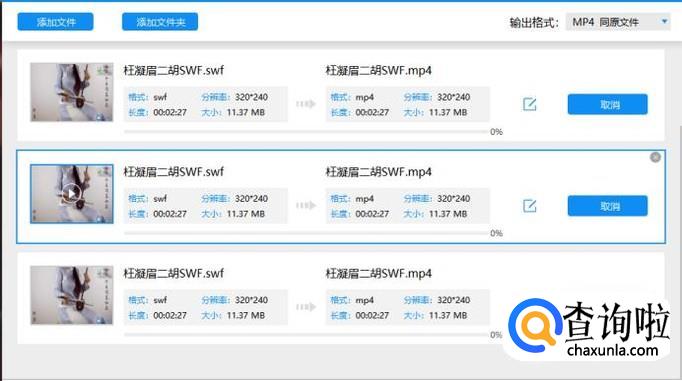This screenshot has width=682, height=381.
Task: Click the first file's conversion arrow icon
Action: tap(306, 104)
